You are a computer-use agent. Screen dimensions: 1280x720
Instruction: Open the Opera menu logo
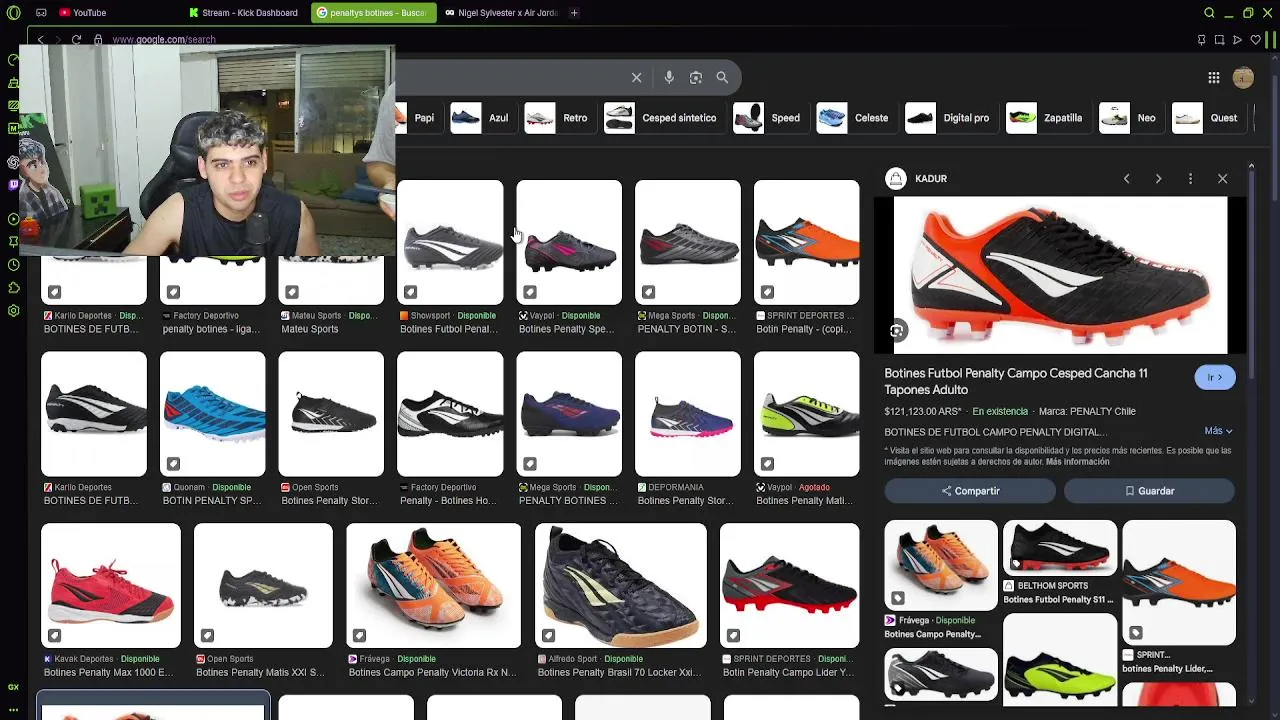point(13,13)
